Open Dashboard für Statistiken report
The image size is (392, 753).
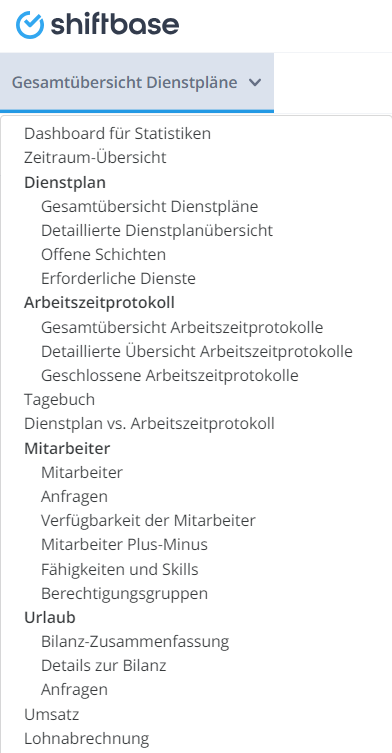[x=117, y=134]
